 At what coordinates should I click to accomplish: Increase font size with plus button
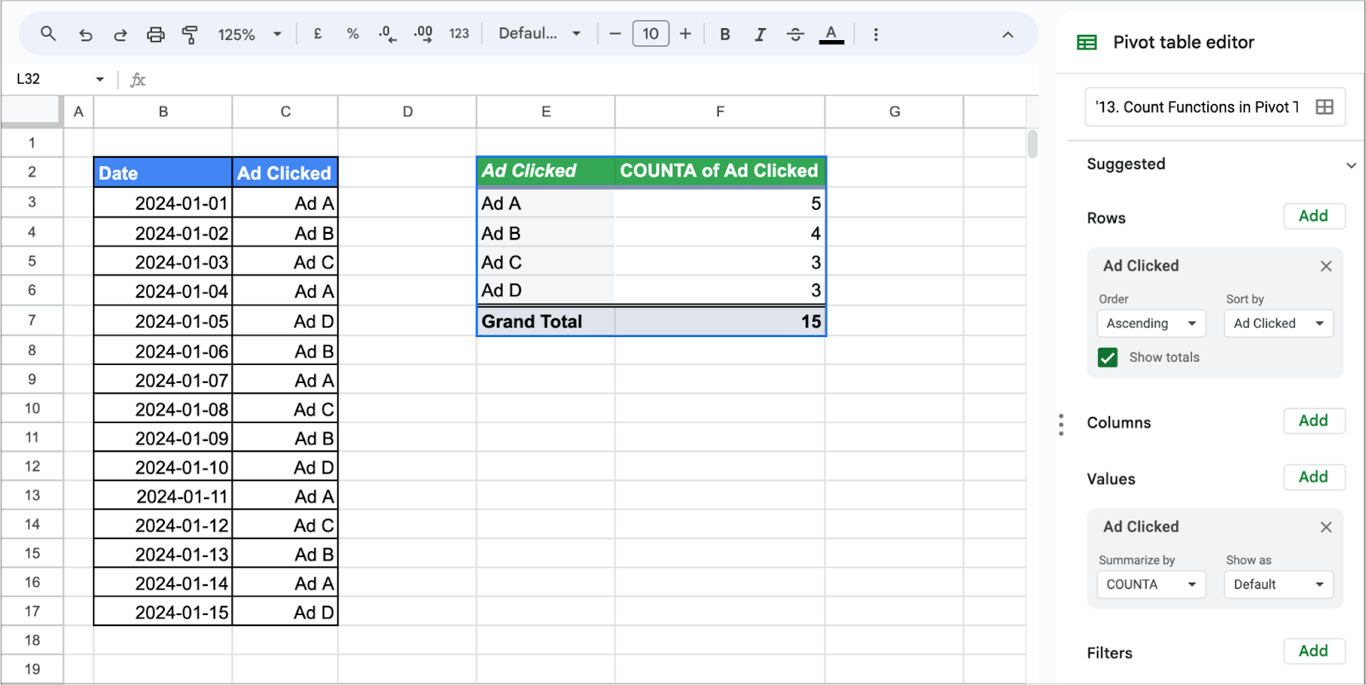point(685,34)
